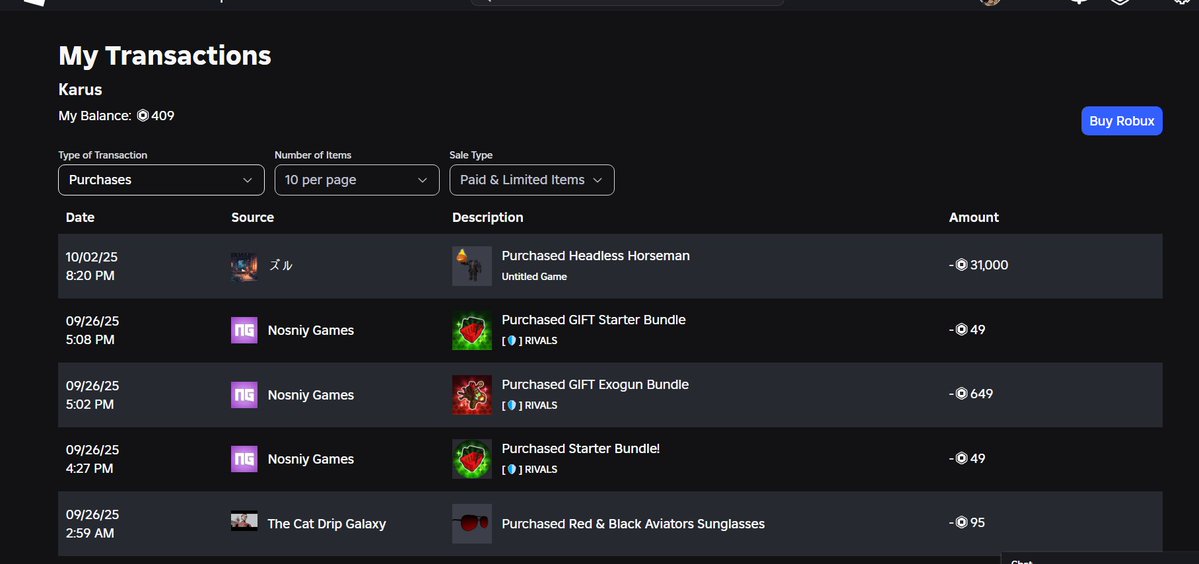This screenshot has height=564, width=1199.
Task: Open the ズル source link
Action: pos(280,266)
